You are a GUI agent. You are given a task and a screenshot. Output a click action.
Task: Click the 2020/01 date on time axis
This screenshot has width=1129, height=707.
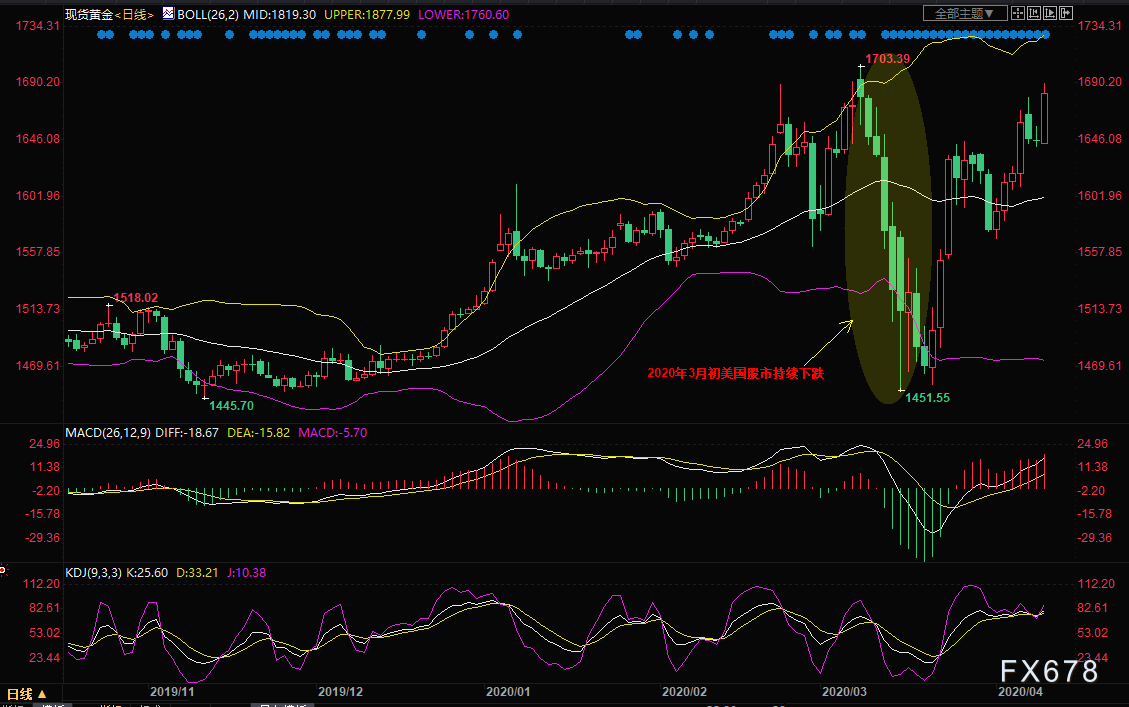[x=508, y=692]
